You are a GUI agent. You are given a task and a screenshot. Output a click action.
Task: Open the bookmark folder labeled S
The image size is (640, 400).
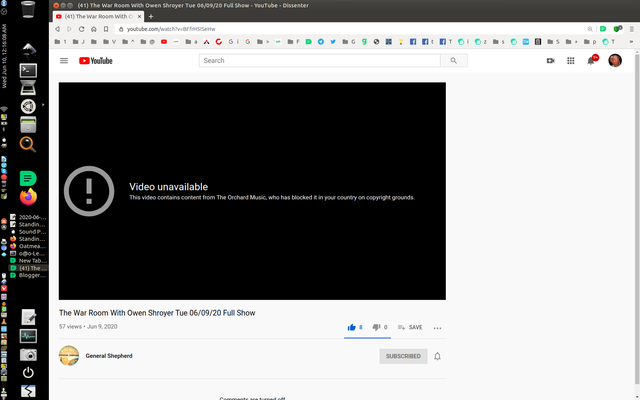click(553, 42)
